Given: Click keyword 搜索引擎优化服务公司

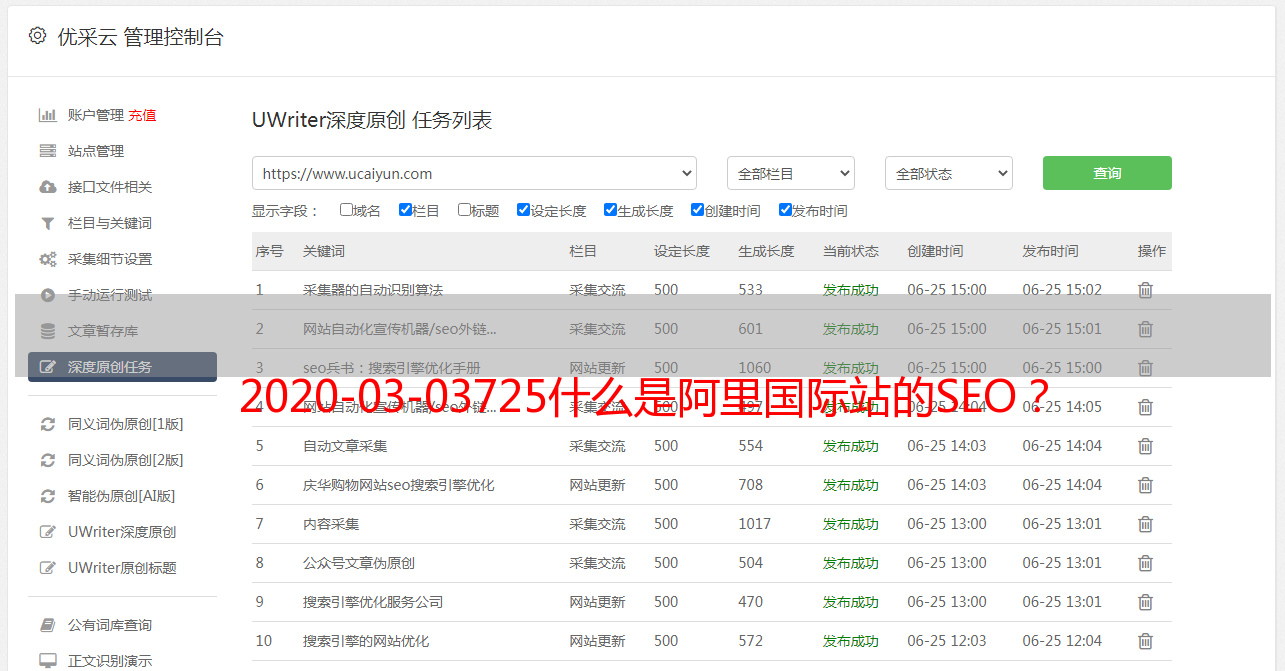Looking at the screenshot, I should click(x=373, y=602).
